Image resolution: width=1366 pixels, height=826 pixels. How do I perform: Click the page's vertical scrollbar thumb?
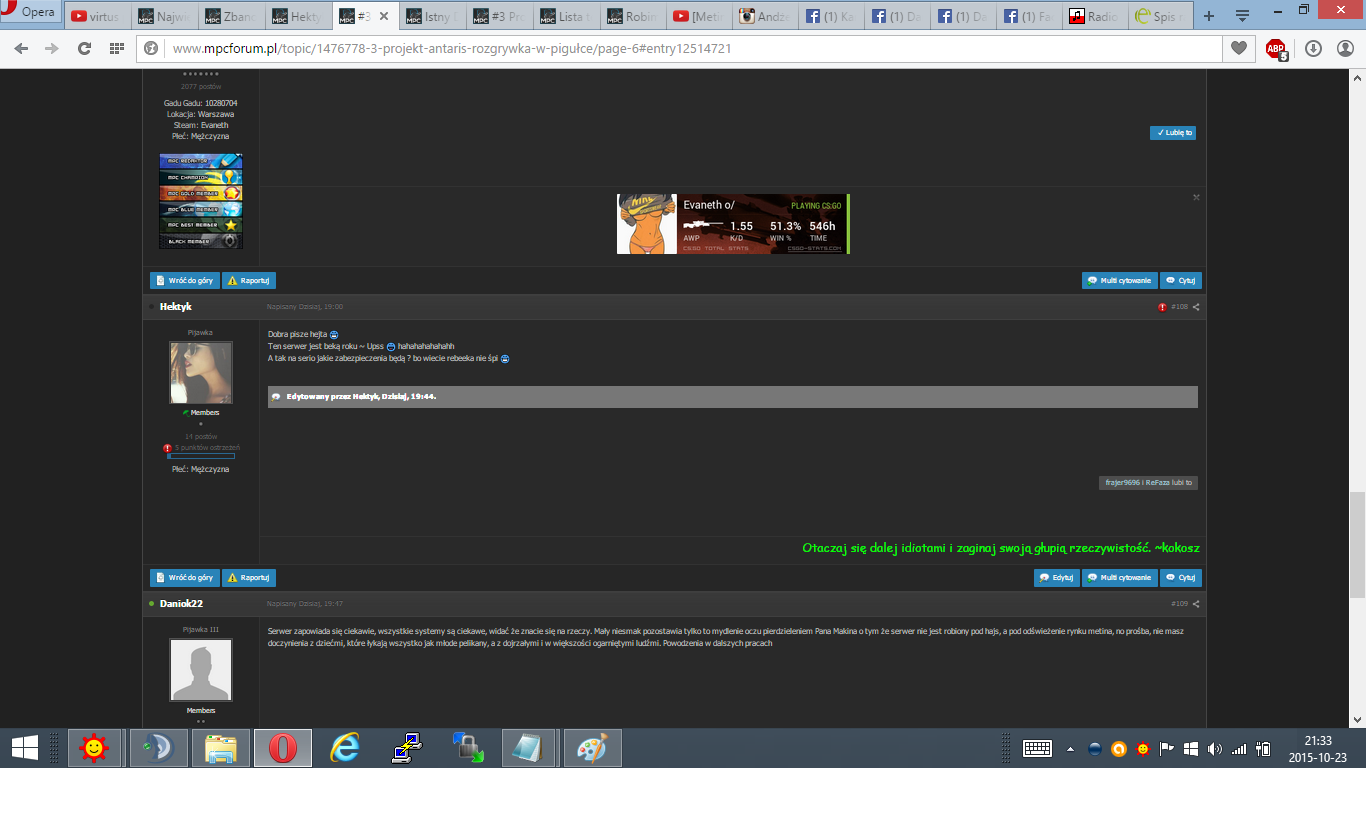tap(1357, 545)
